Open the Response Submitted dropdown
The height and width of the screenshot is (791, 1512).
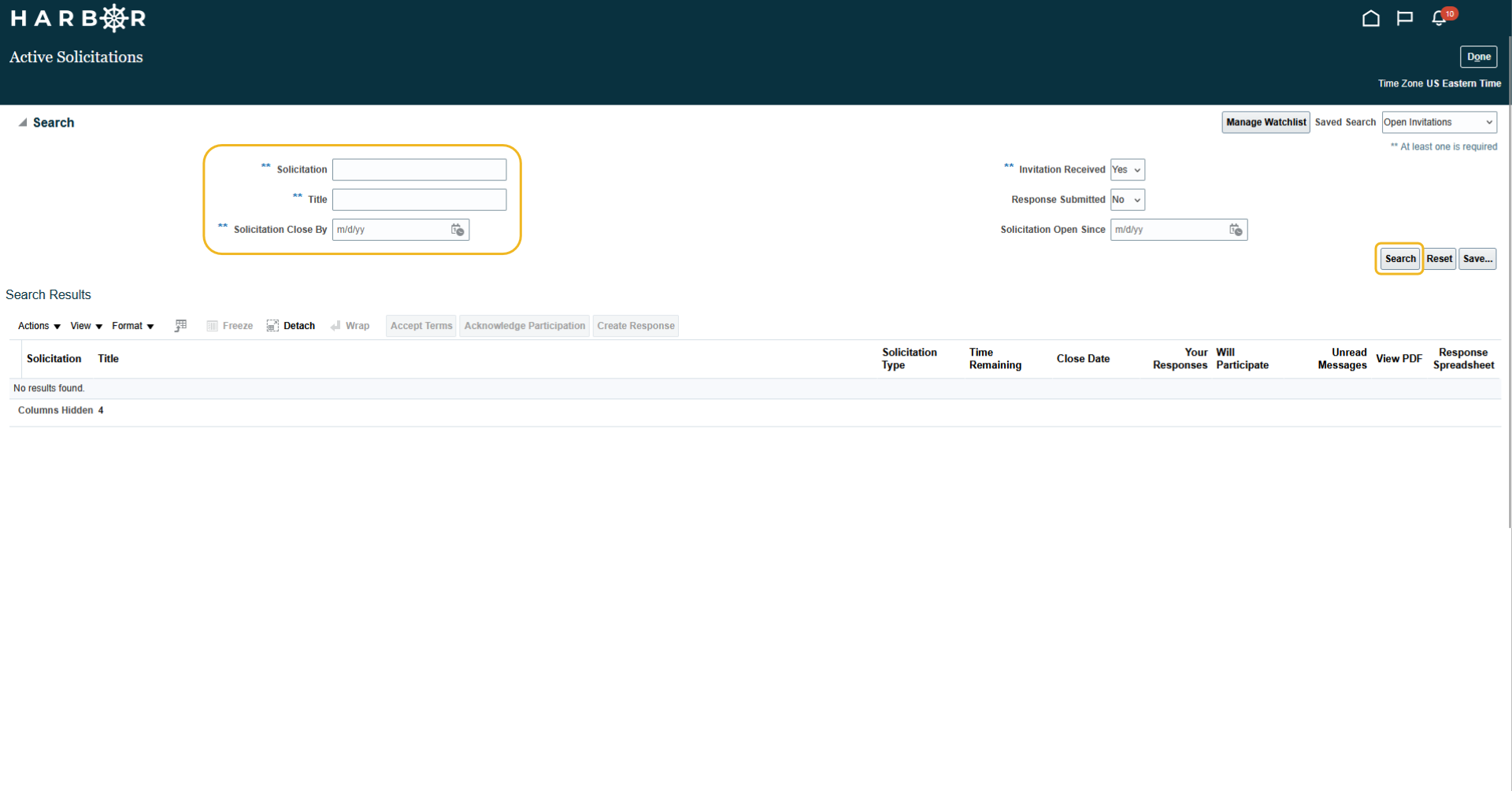[1127, 200]
